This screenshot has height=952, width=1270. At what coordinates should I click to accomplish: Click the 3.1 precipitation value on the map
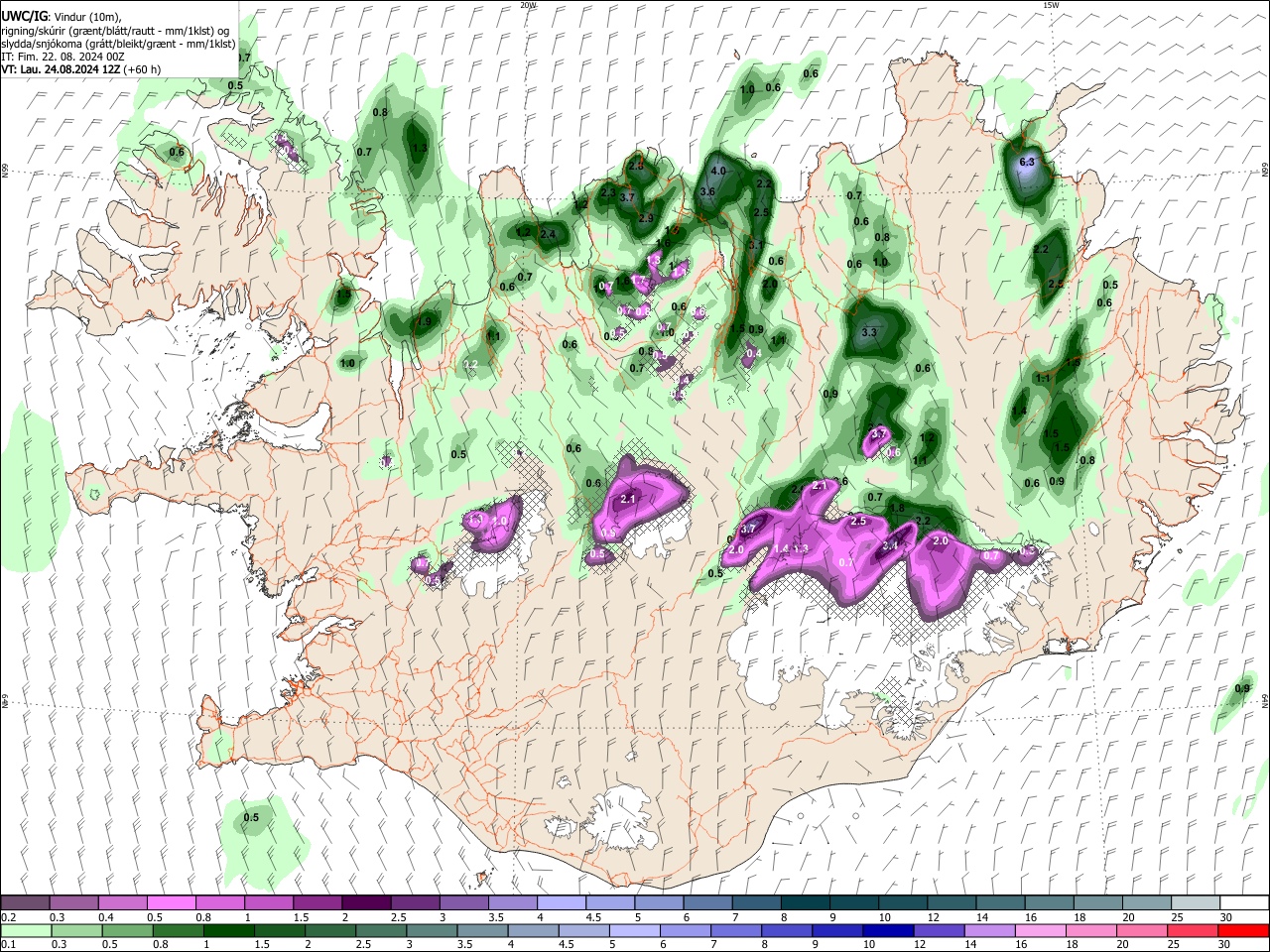(755, 245)
